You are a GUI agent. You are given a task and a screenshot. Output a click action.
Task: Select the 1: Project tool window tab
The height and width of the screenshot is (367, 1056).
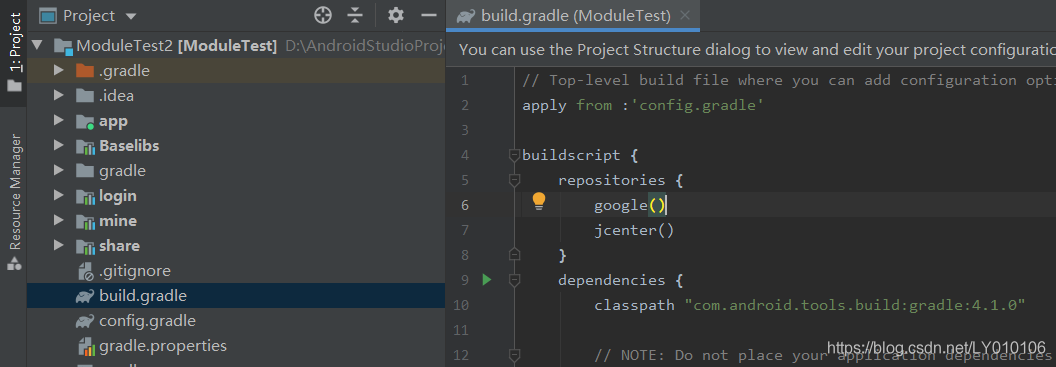(x=14, y=53)
